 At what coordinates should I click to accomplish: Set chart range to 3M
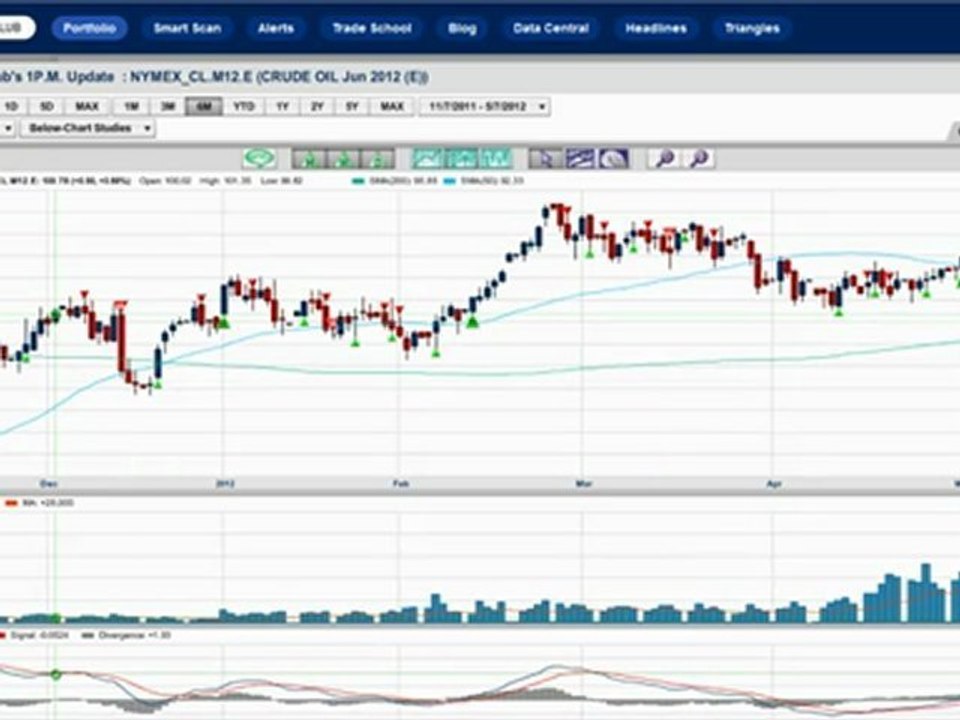click(x=168, y=107)
